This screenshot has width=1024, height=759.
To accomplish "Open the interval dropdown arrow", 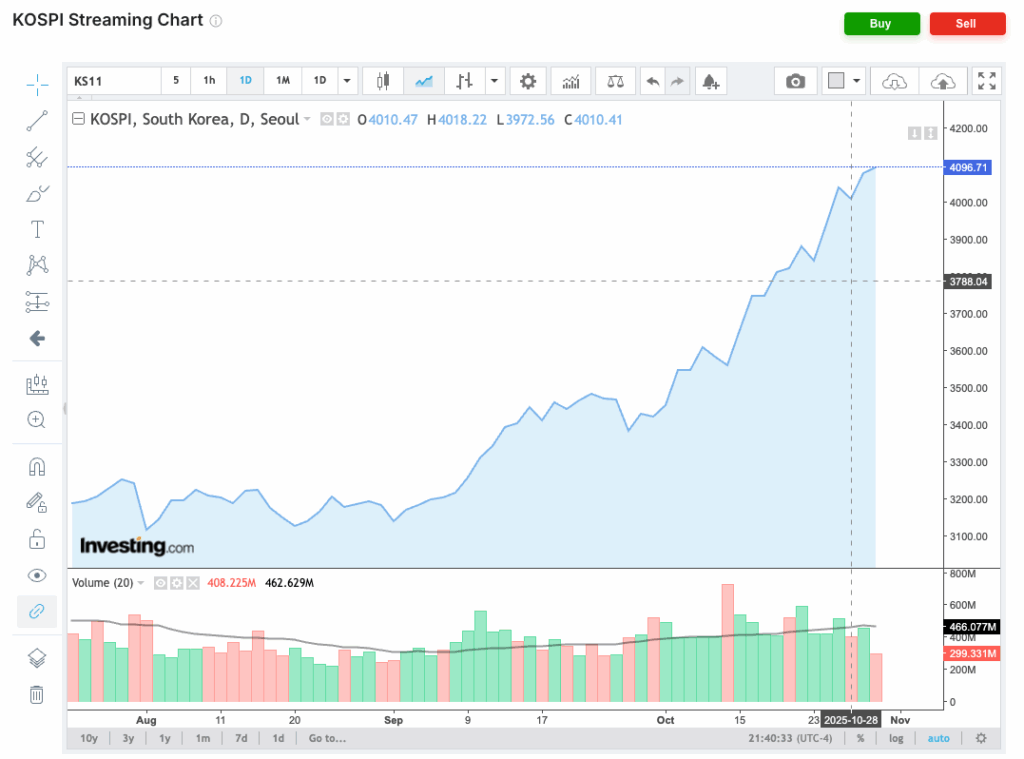I will [347, 81].
